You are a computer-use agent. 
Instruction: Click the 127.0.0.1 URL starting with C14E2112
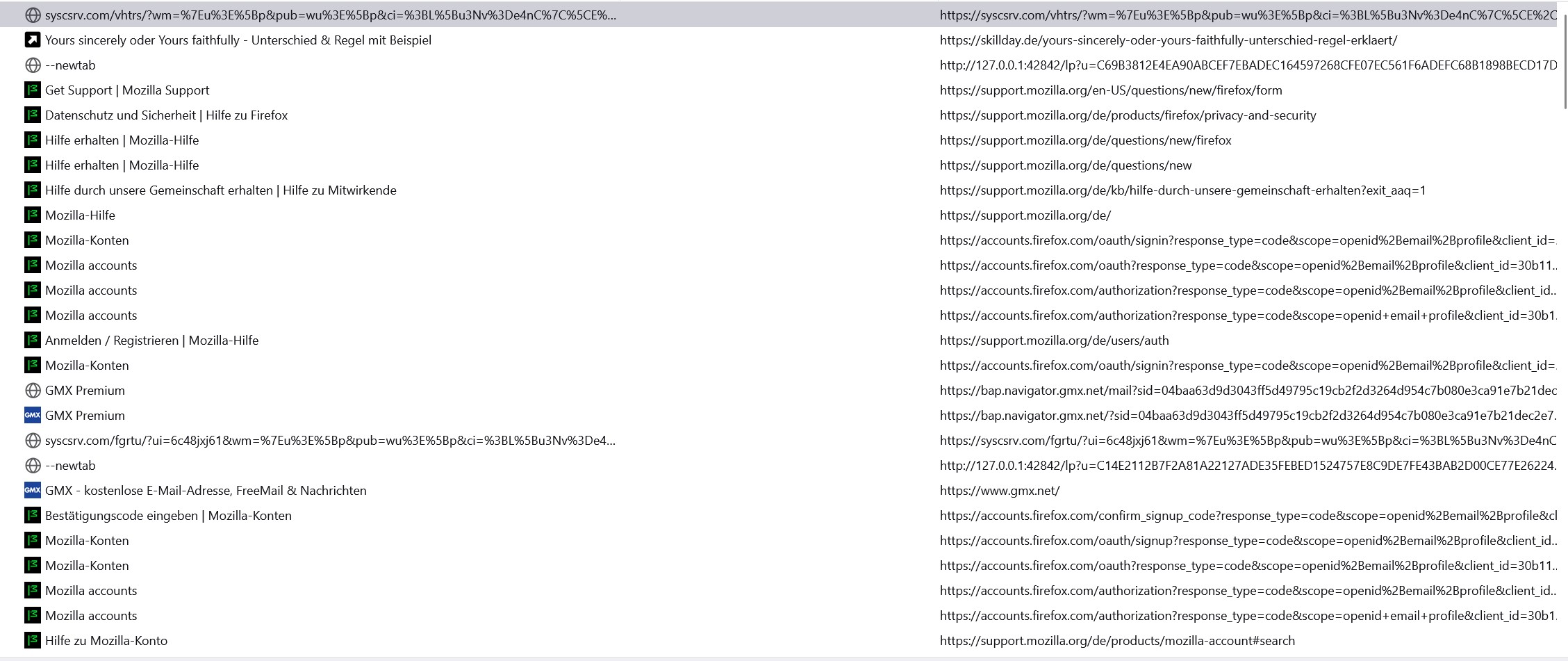1248,466
